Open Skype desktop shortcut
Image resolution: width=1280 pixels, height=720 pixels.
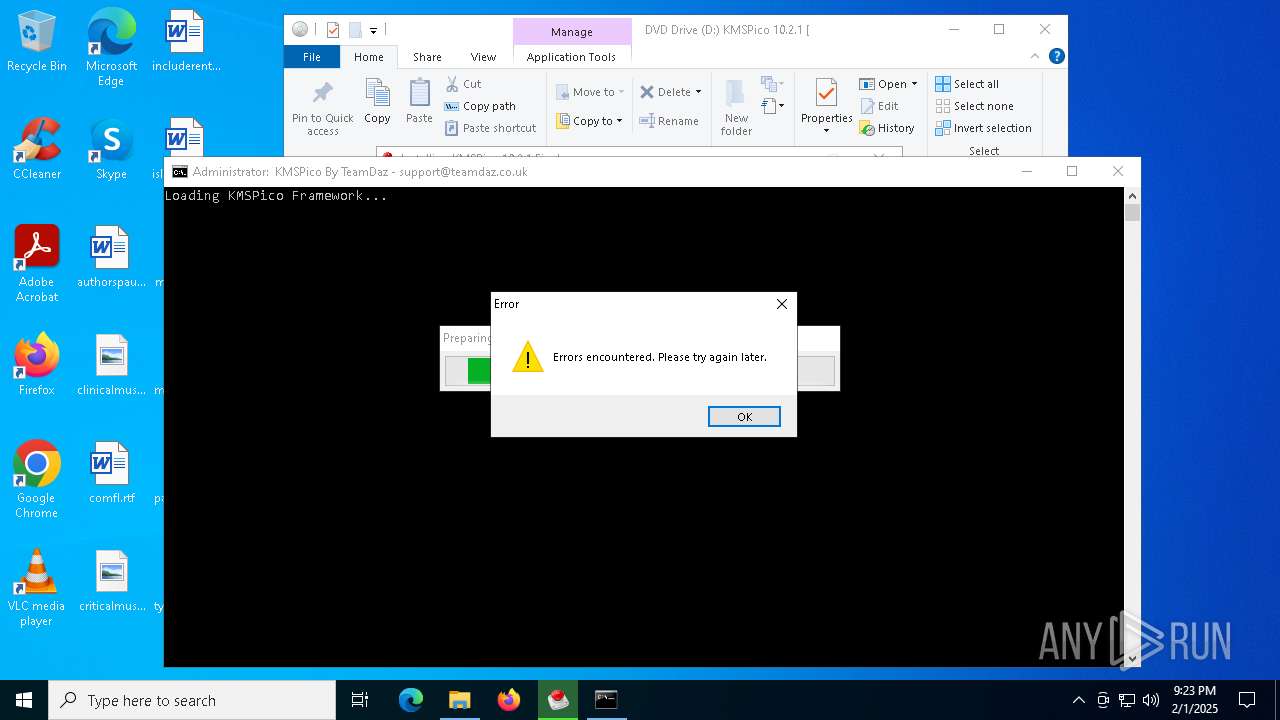pyautogui.click(x=111, y=149)
